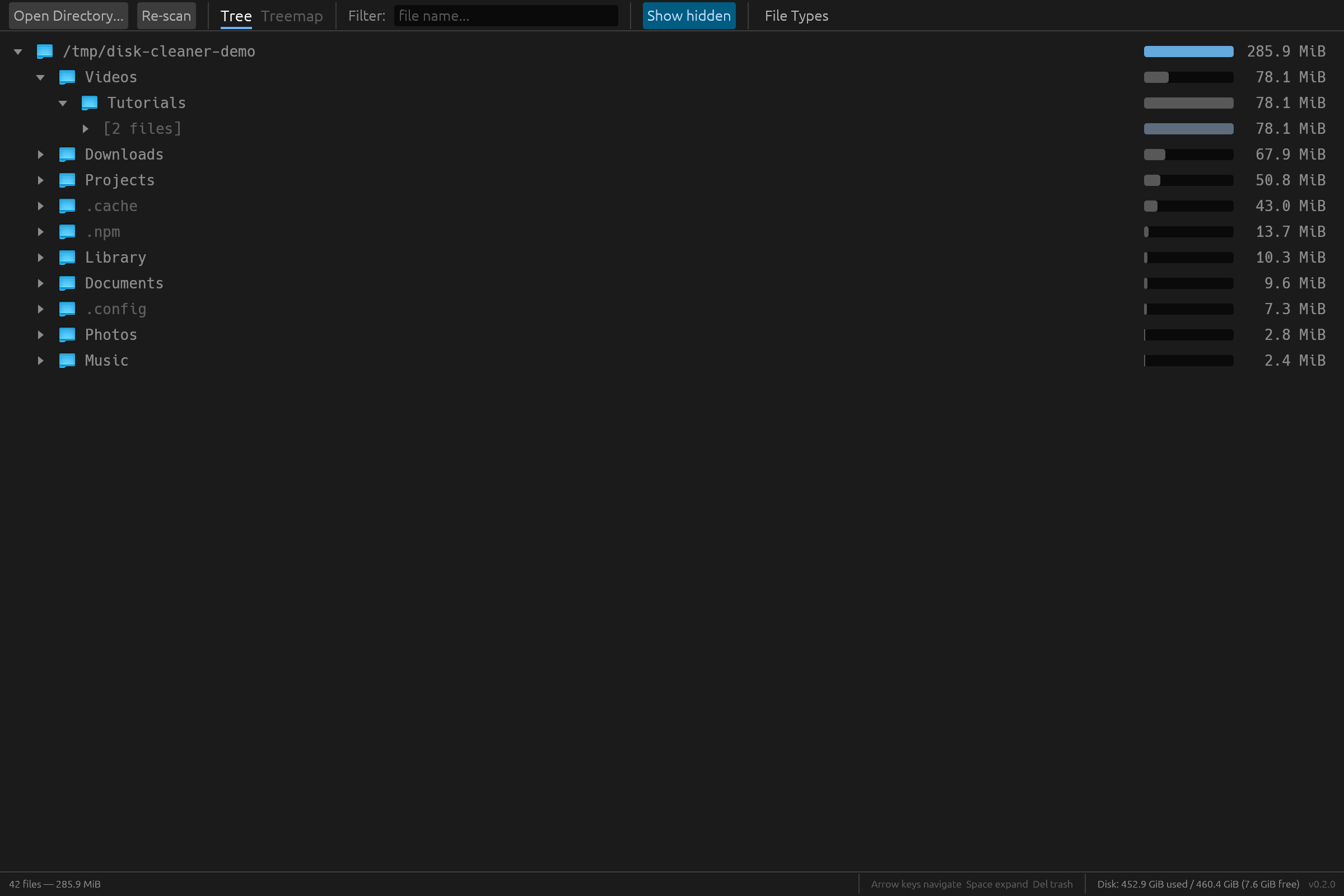This screenshot has height=896, width=1344.
Task: Expand the [2 files] group
Action: [85, 129]
